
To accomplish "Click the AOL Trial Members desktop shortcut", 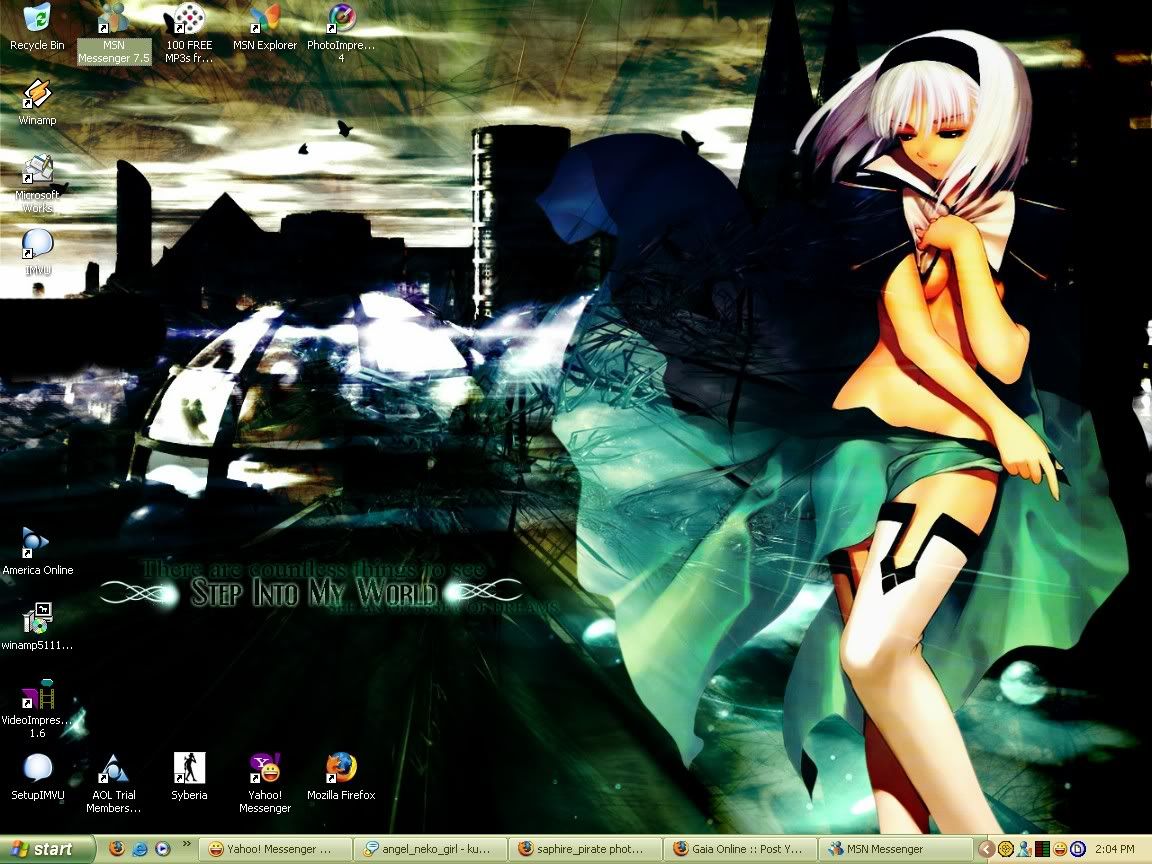I will (x=113, y=783).
